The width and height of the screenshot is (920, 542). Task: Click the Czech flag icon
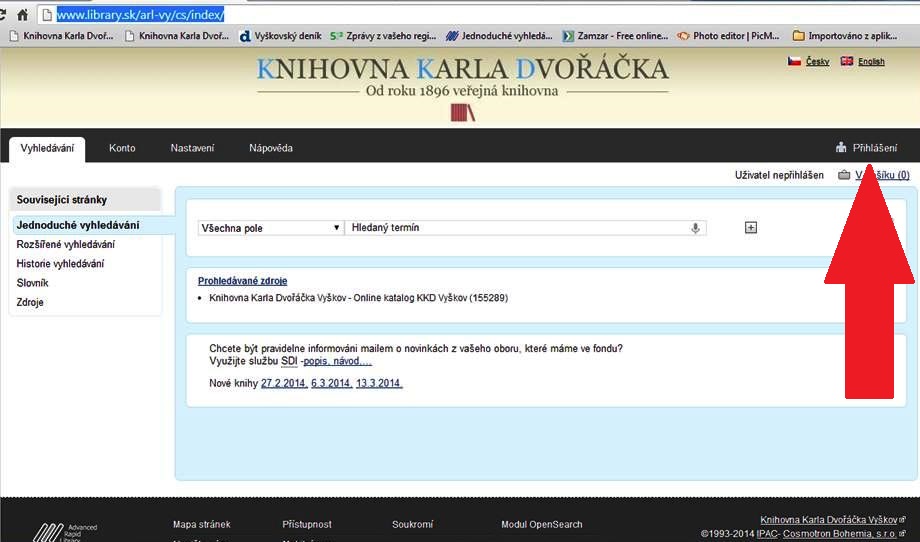794,61
